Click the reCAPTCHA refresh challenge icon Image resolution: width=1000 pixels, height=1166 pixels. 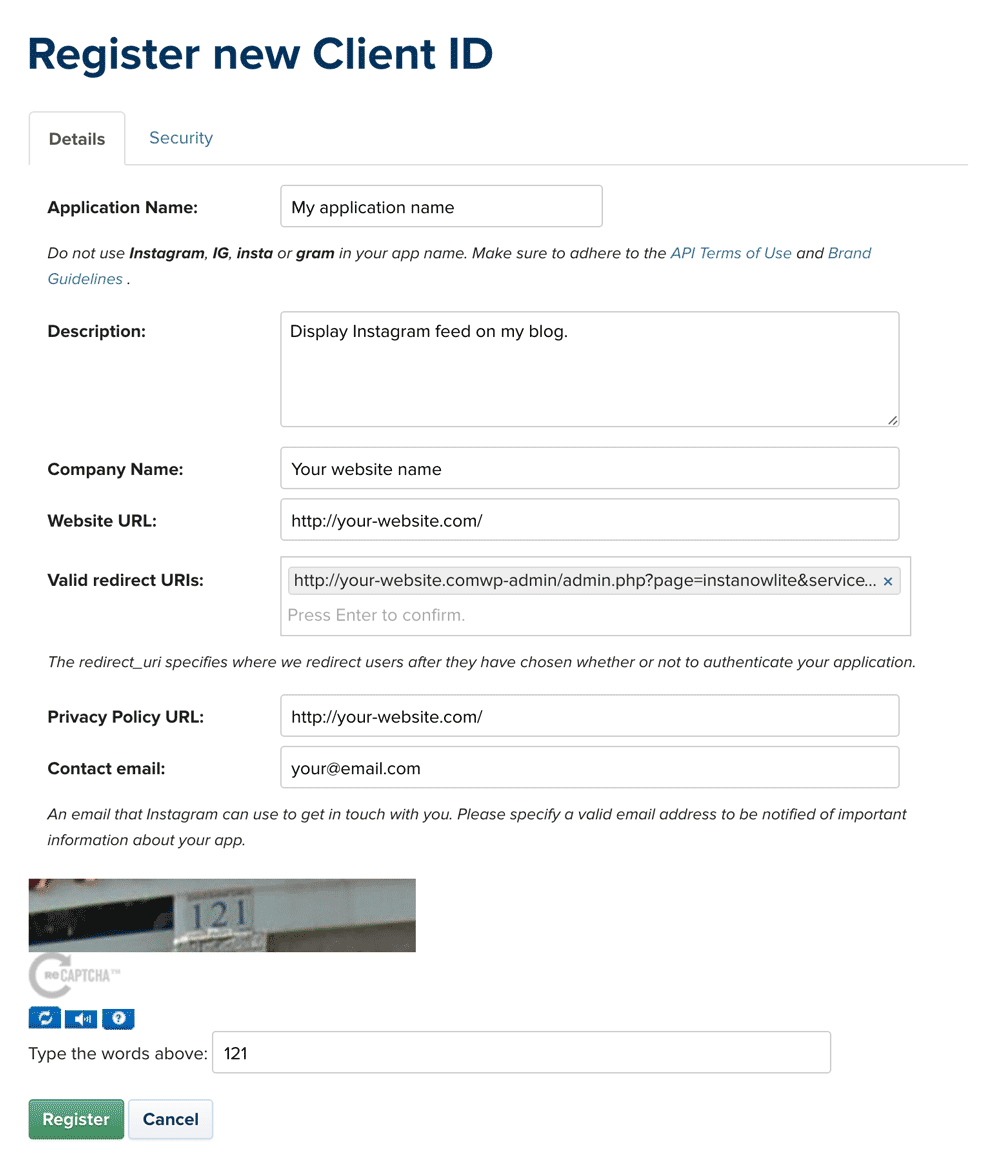pyautogui.click(x=45, y=1018)
